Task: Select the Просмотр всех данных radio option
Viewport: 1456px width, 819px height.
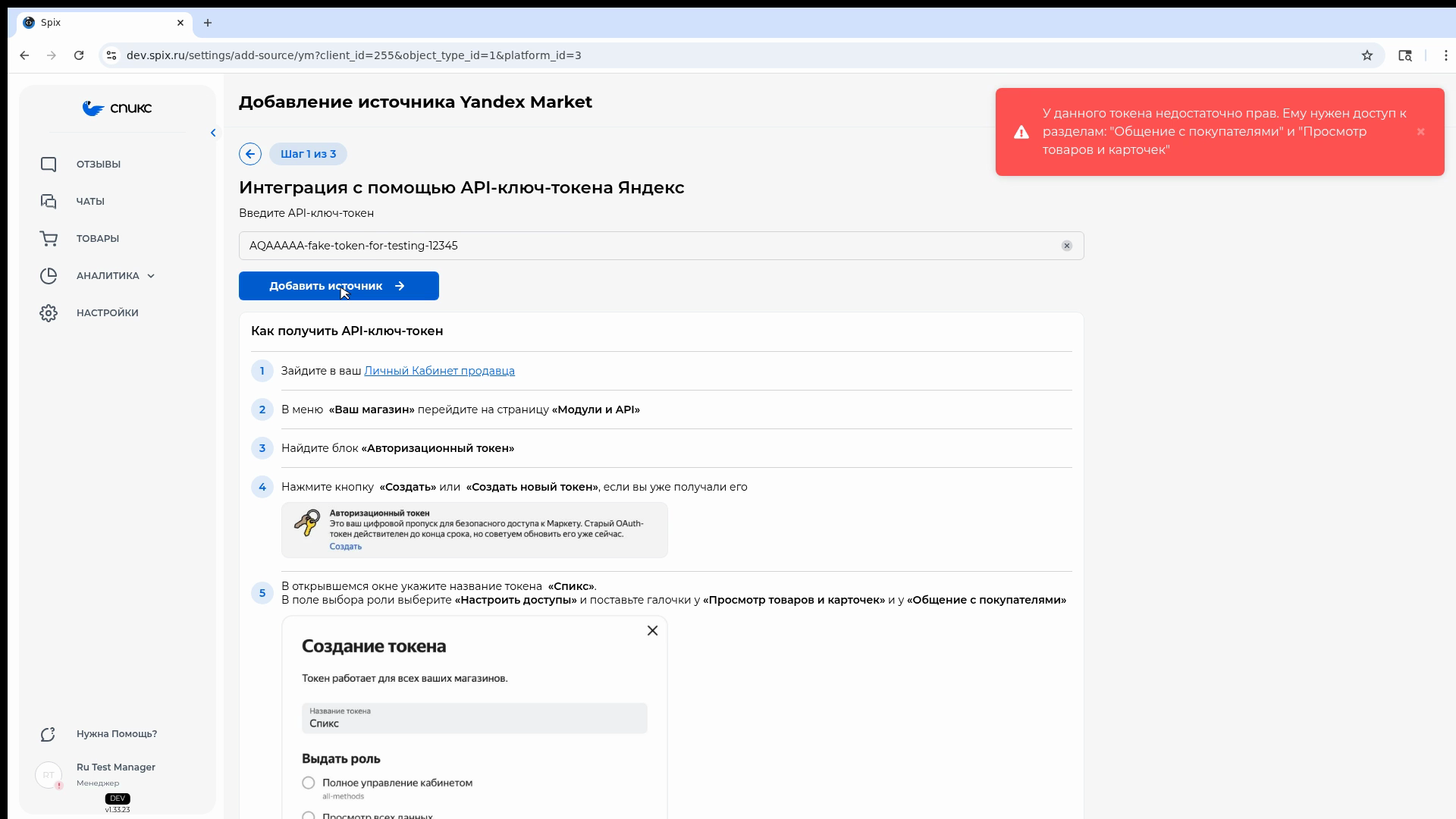Action: 309,817
